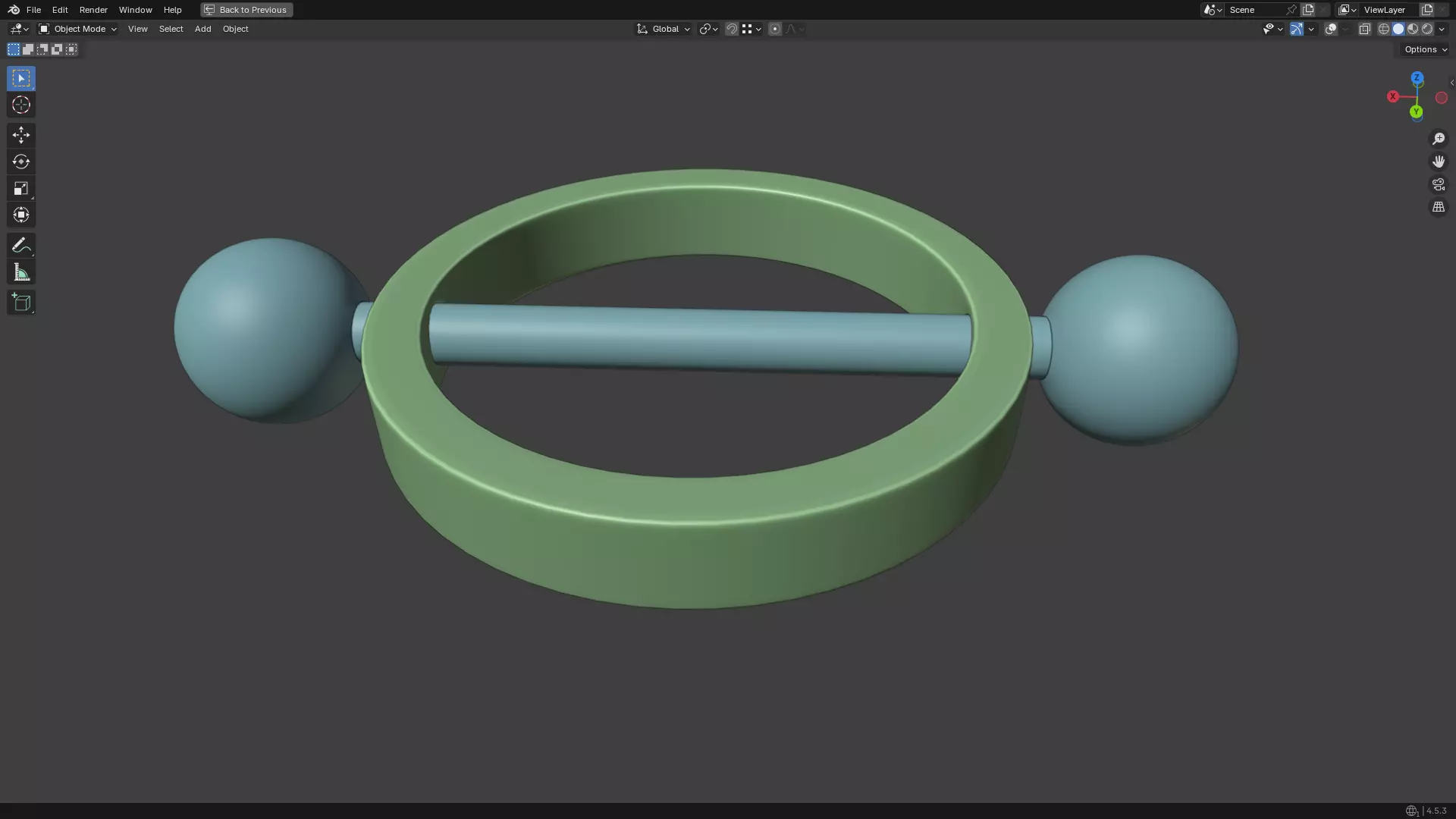The image size is (1456, 819).
Task: Open the scene browse dropdown
Action: click(1213, 10)
